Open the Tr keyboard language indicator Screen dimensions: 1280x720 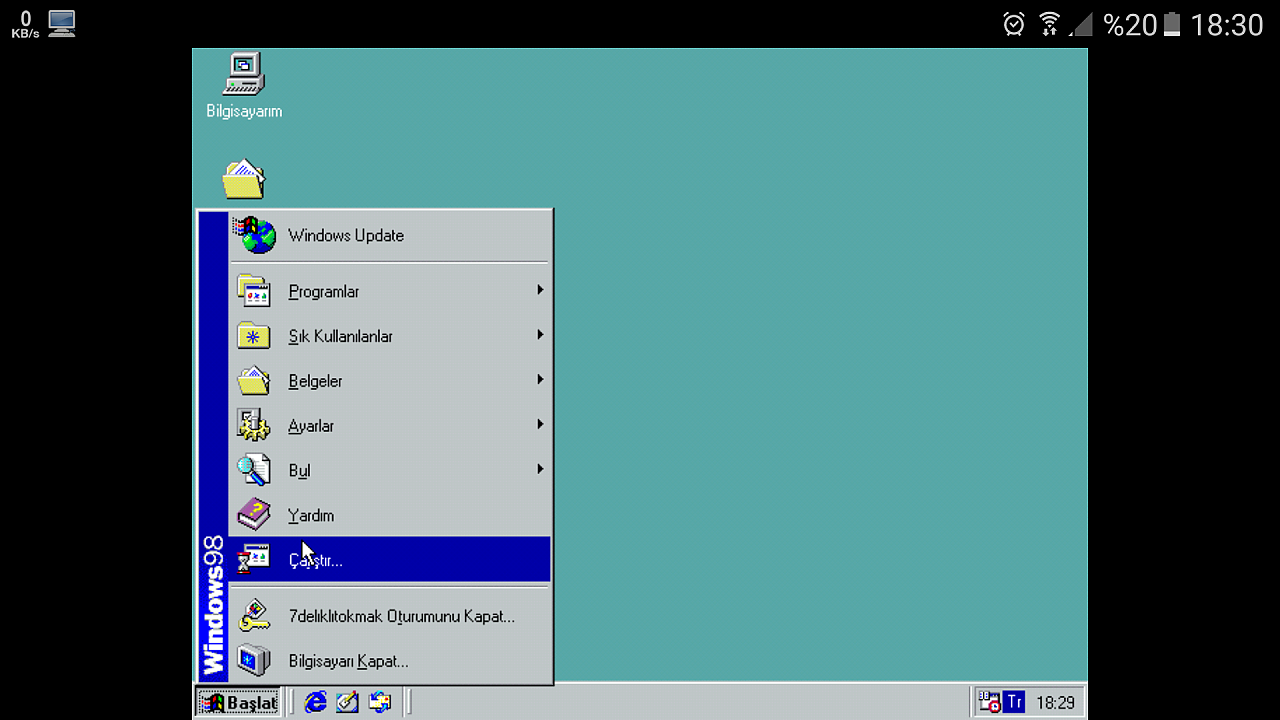tap(1014, 702)
